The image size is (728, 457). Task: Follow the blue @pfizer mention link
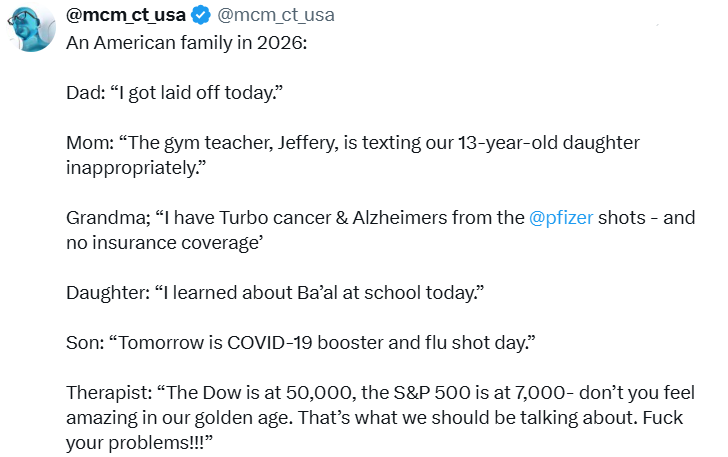coord(561,218)
